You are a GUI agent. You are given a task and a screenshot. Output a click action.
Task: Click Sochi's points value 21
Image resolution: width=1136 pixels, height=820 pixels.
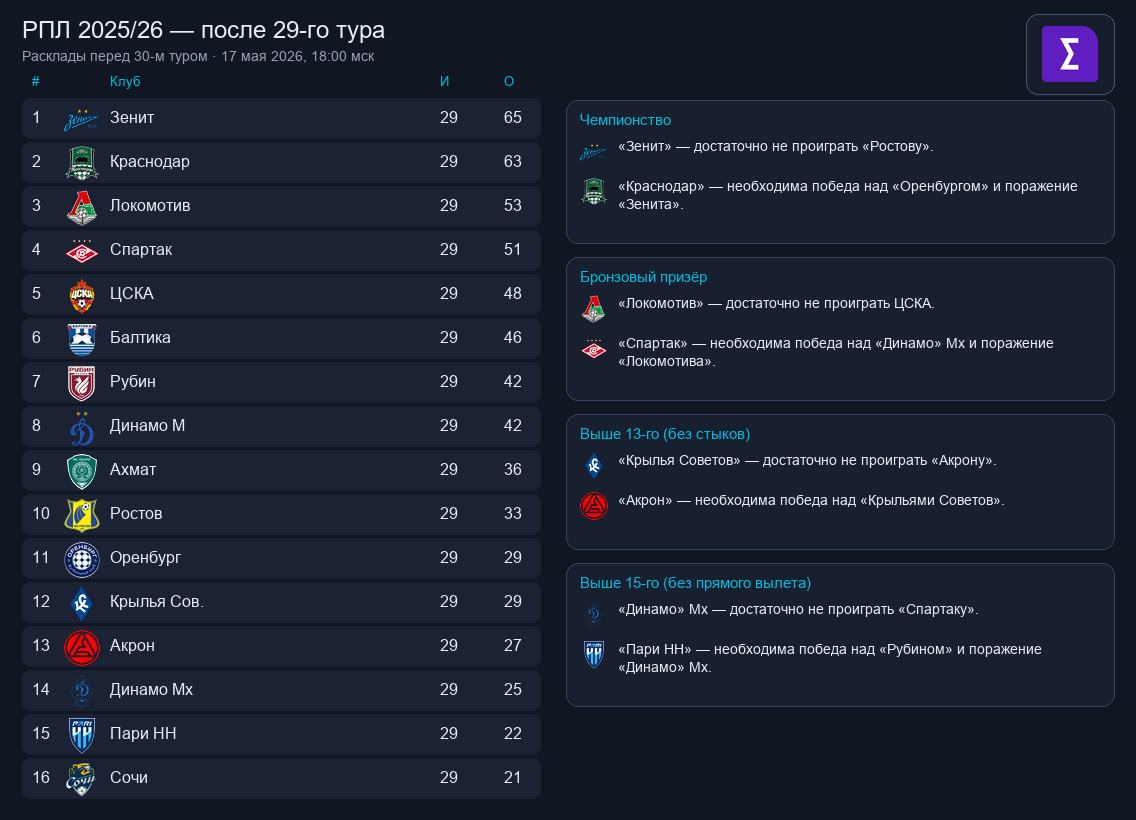coord(512,778)
